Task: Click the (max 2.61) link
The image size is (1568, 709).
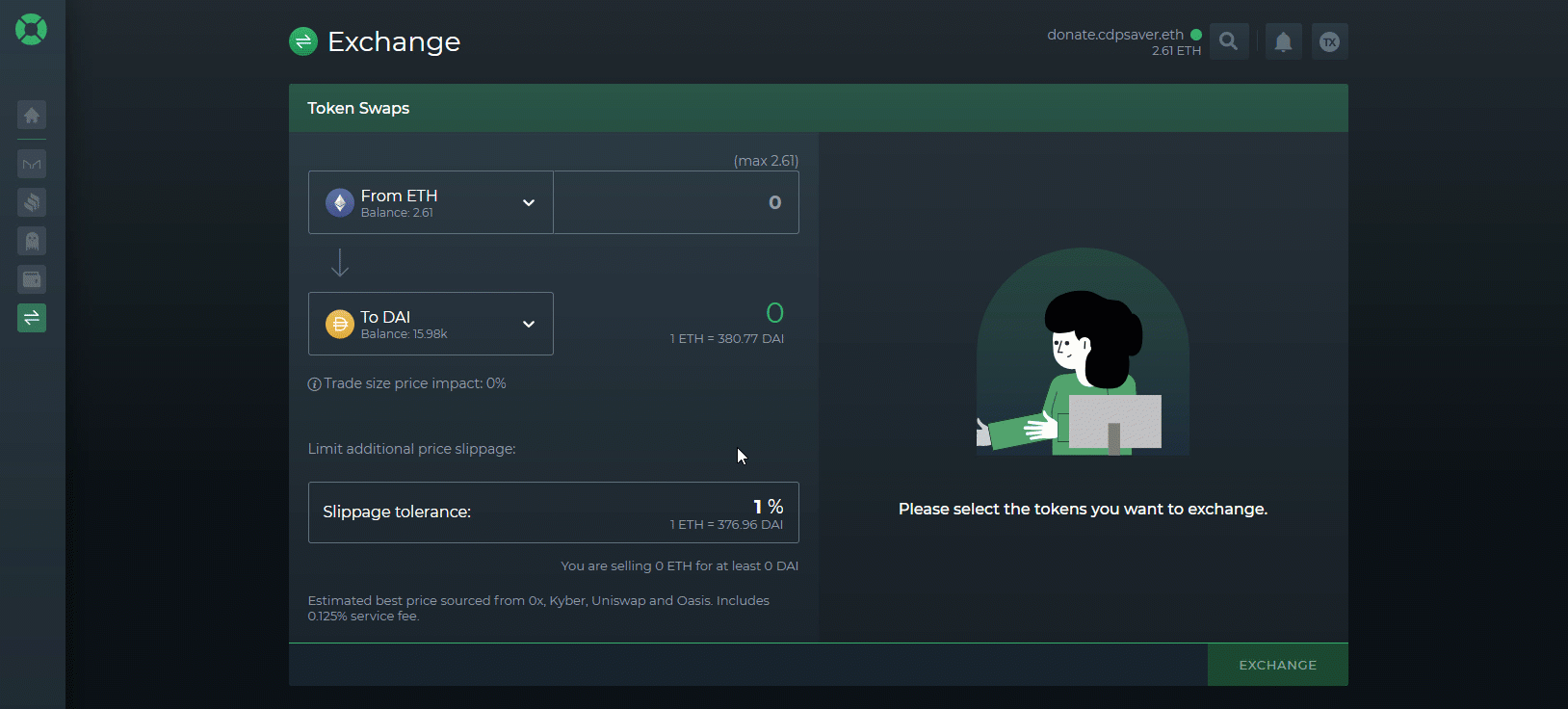Action: pyautogui.click(x=766, y=161)
